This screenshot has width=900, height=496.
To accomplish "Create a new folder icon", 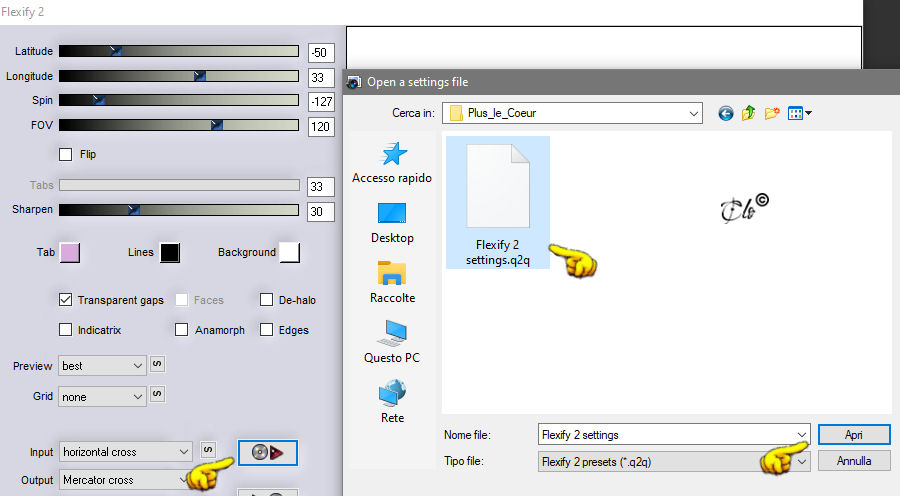I will (772, 113).
